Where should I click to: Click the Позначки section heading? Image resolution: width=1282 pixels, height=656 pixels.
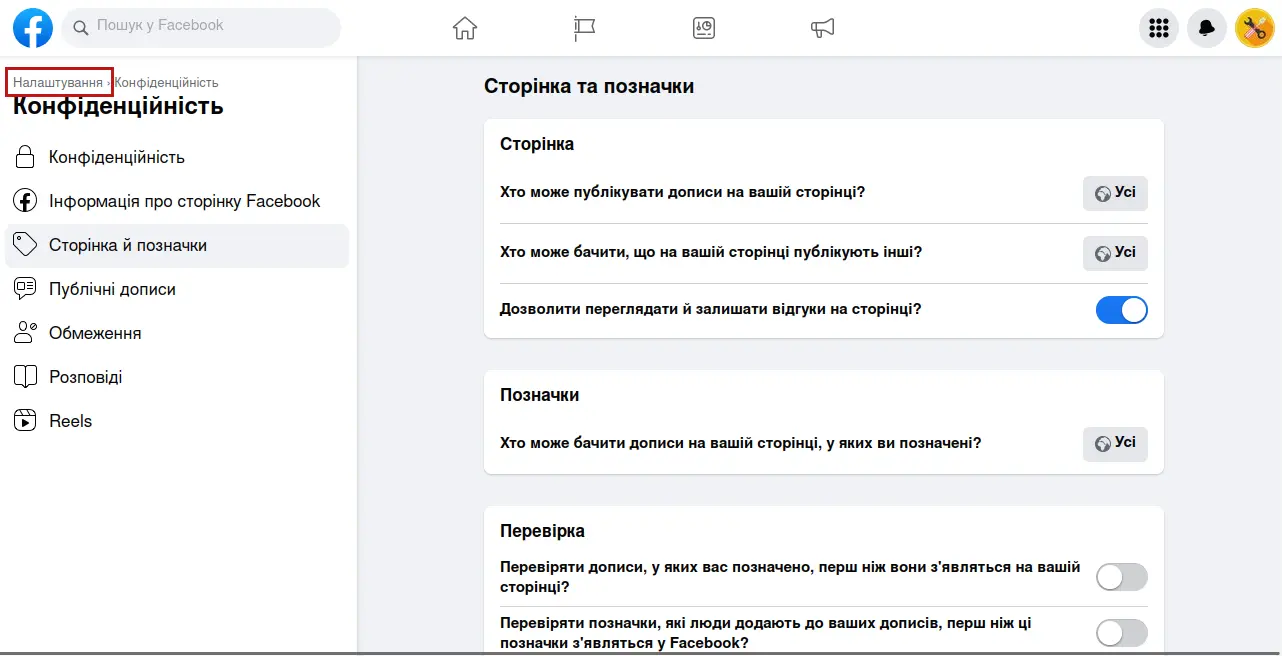tap(539, 395)
